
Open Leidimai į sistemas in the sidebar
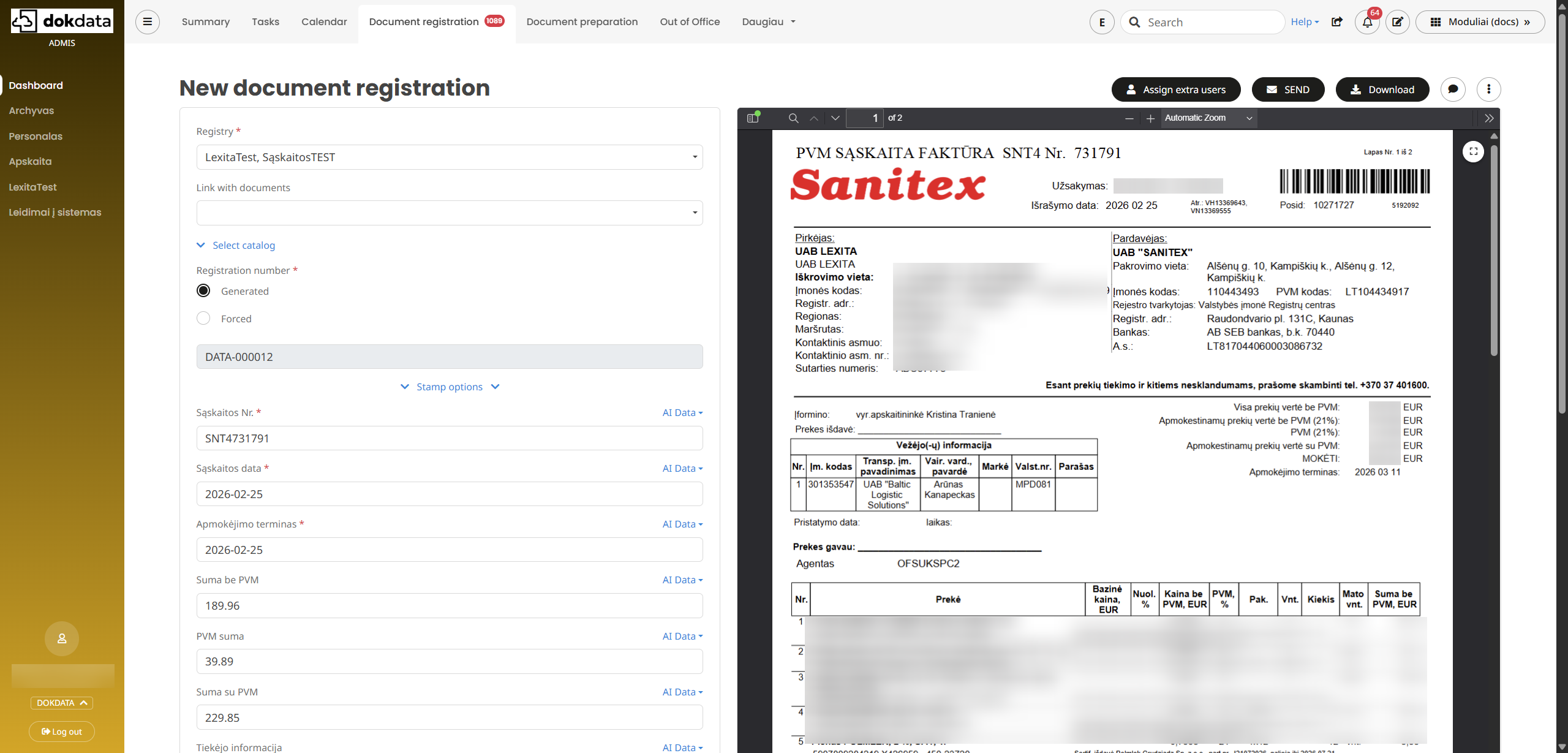(x=55, y=212)
